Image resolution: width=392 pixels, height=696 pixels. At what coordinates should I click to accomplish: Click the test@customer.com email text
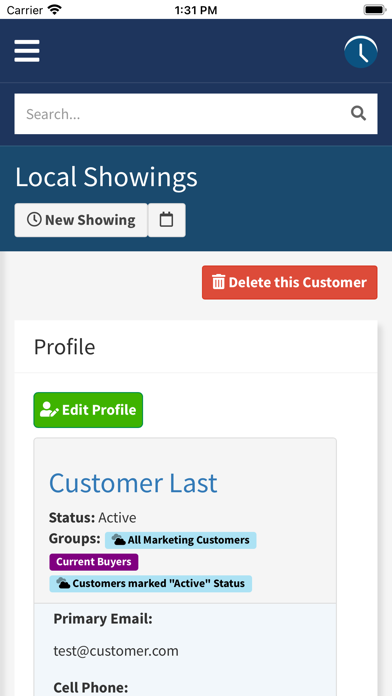[116, 651]
